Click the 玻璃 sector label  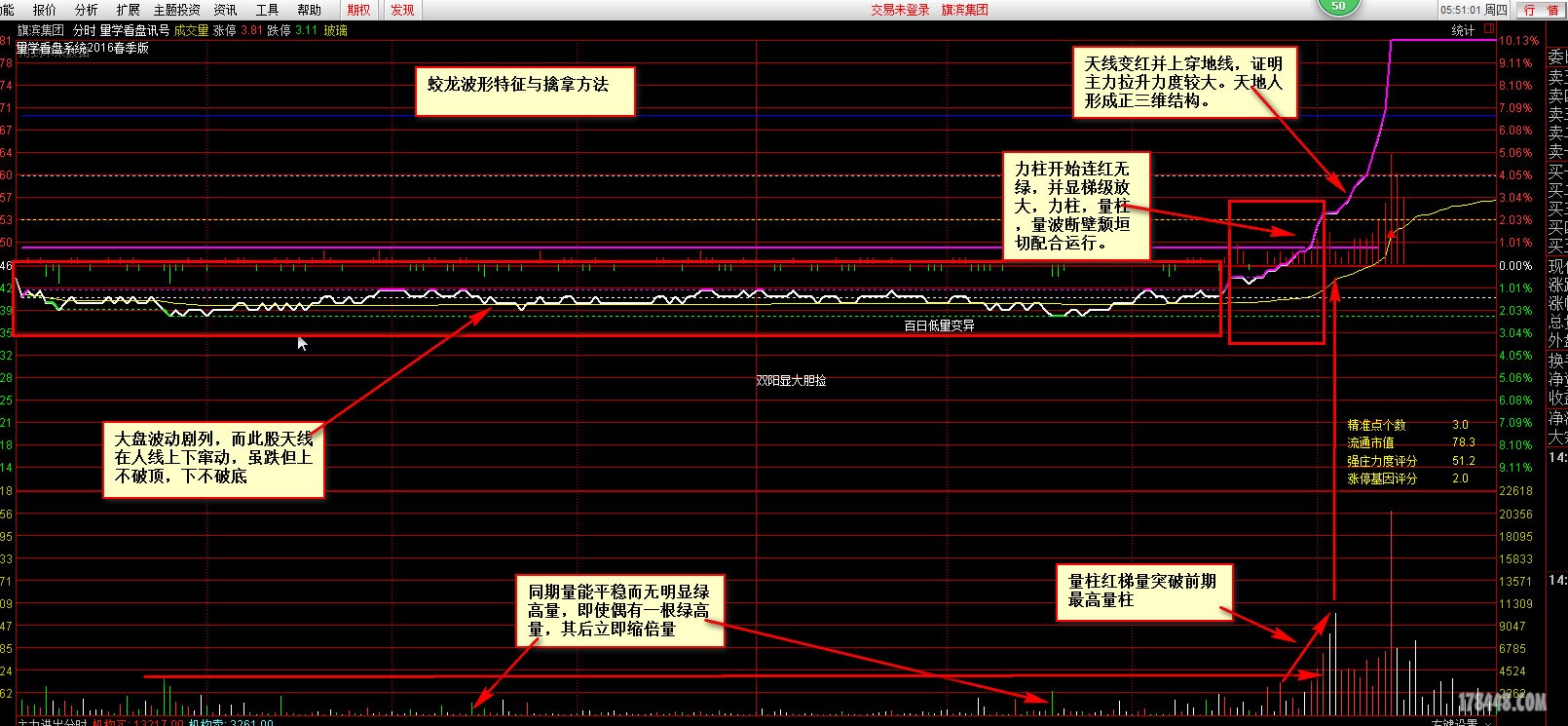[x=336, y=30]
